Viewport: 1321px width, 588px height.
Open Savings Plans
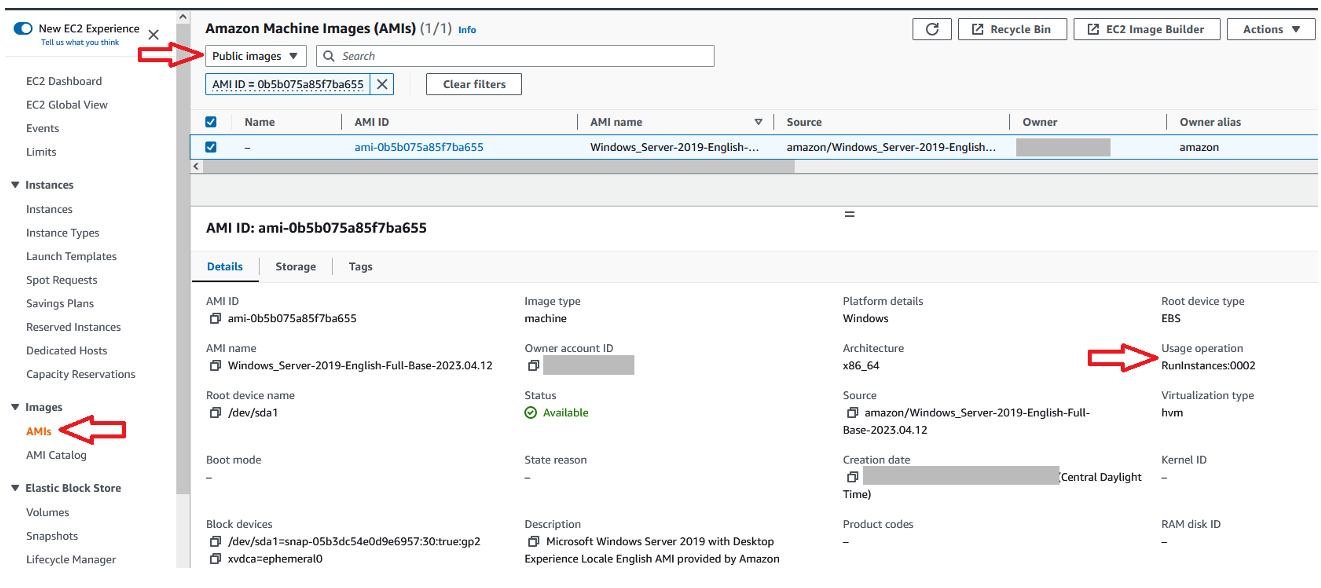tap(60, 303)
